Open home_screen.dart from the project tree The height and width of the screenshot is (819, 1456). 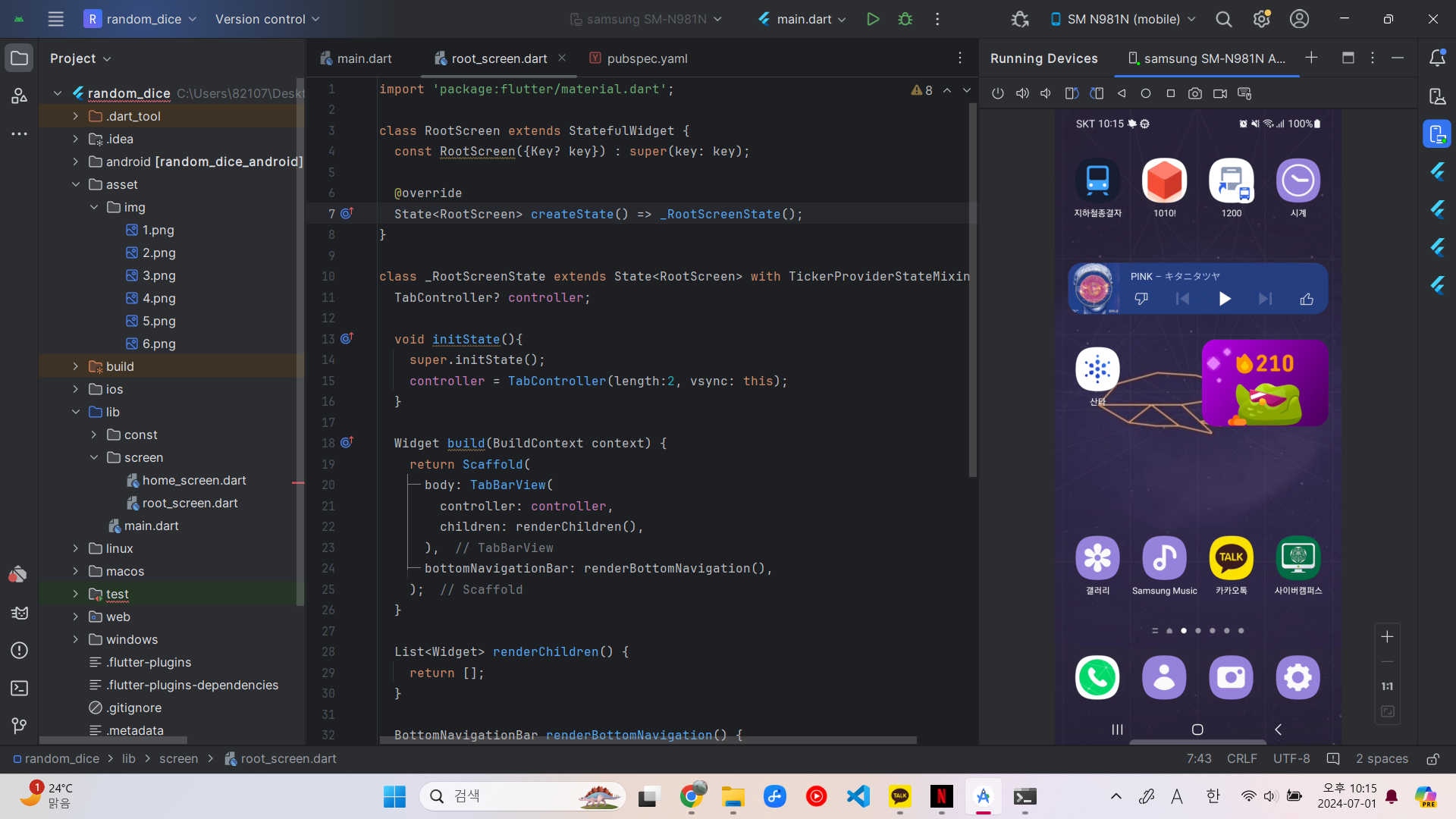coord(194,480)
